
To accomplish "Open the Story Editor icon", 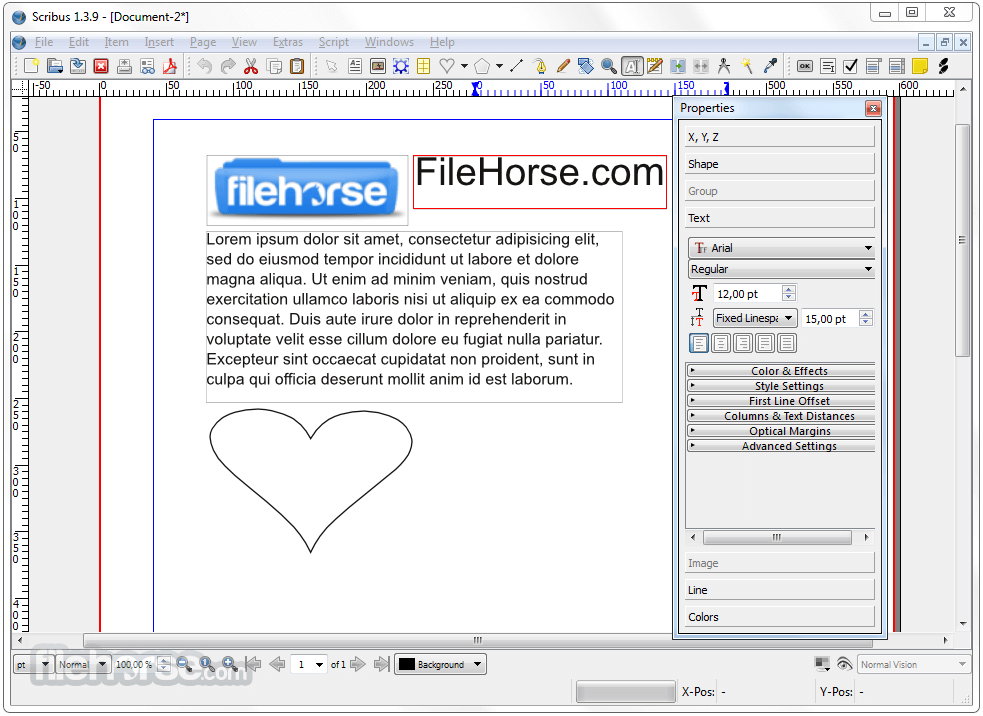I will coord(655,66).
